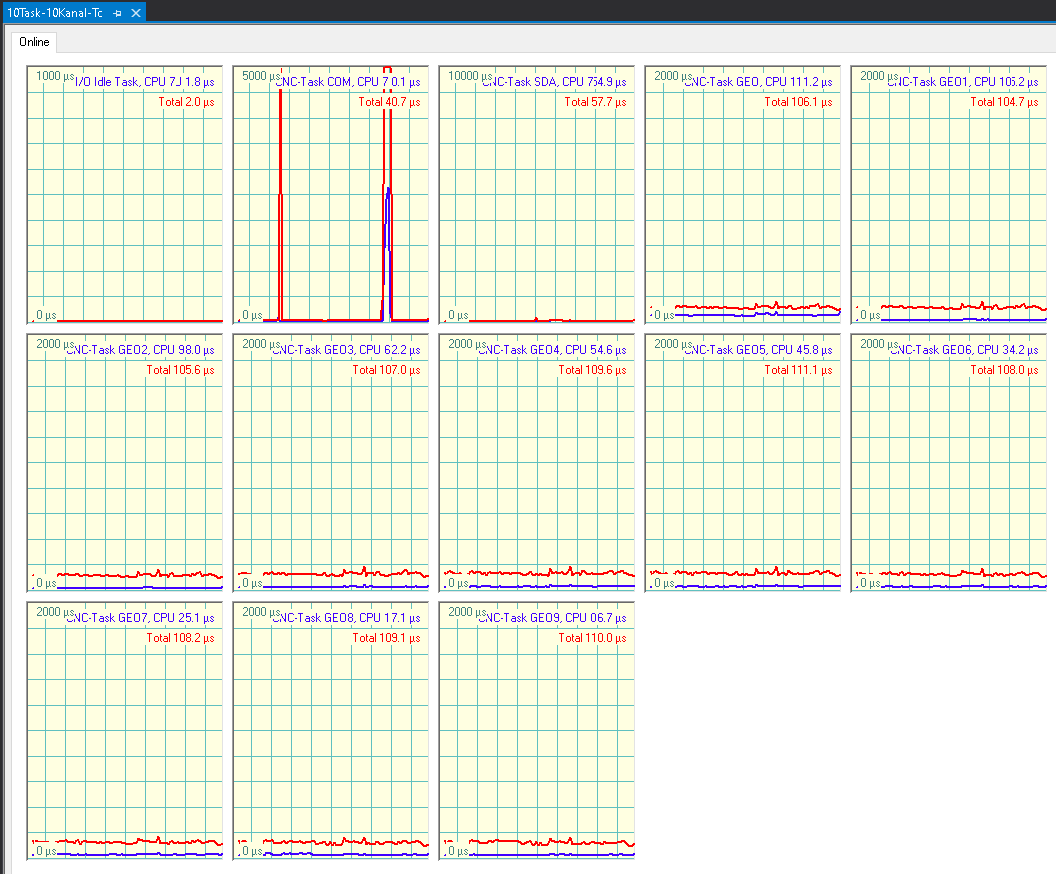1056x874 pixels.
Task: Open the CNC-Task GEO6 graph
Action: 949,463
